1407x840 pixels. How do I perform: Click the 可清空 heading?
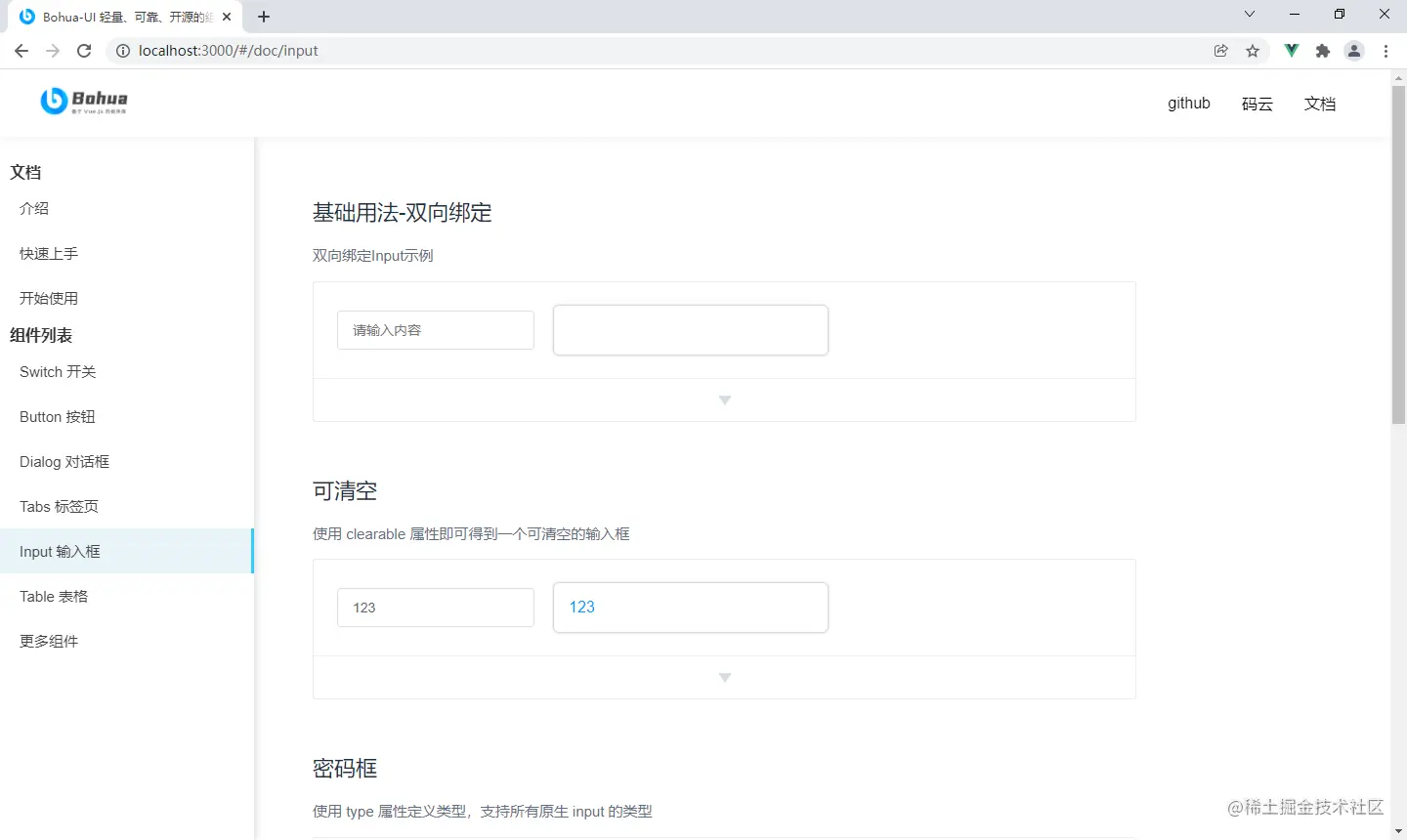(345, 490)
